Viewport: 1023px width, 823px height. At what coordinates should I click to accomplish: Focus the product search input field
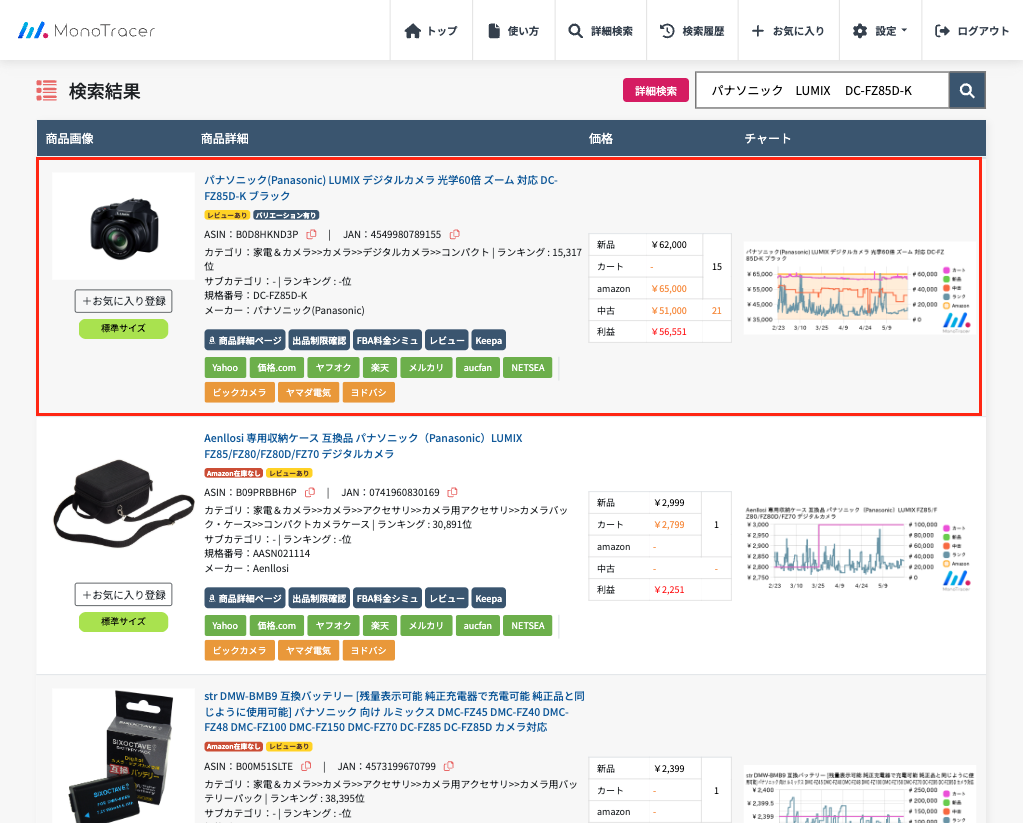click(x=822, y=90)
